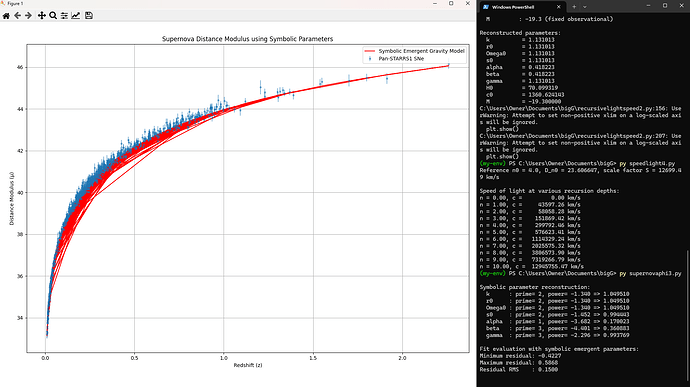Click the red line swatch in legend
The height and width of the screenshot is (387, 690).
point(369,51)
